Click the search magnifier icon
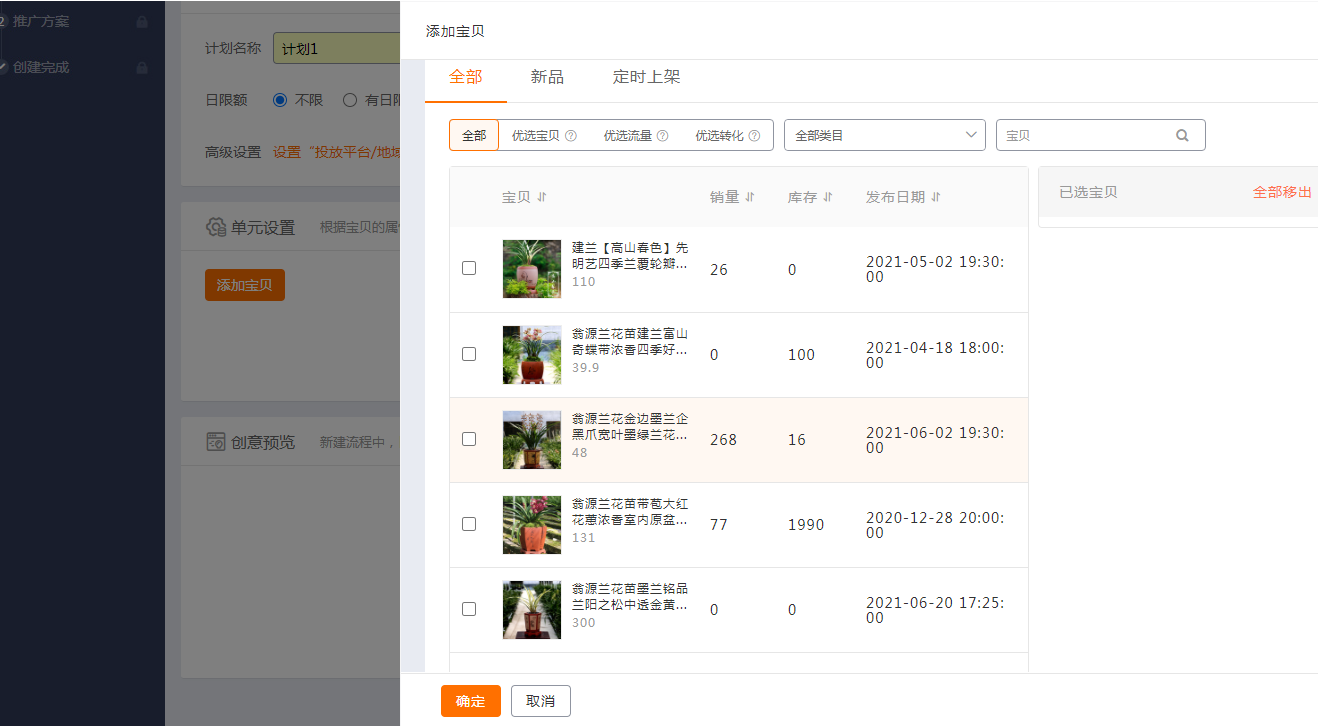1318x726 pixels. pyautogui.click(x=1182, y=136)
